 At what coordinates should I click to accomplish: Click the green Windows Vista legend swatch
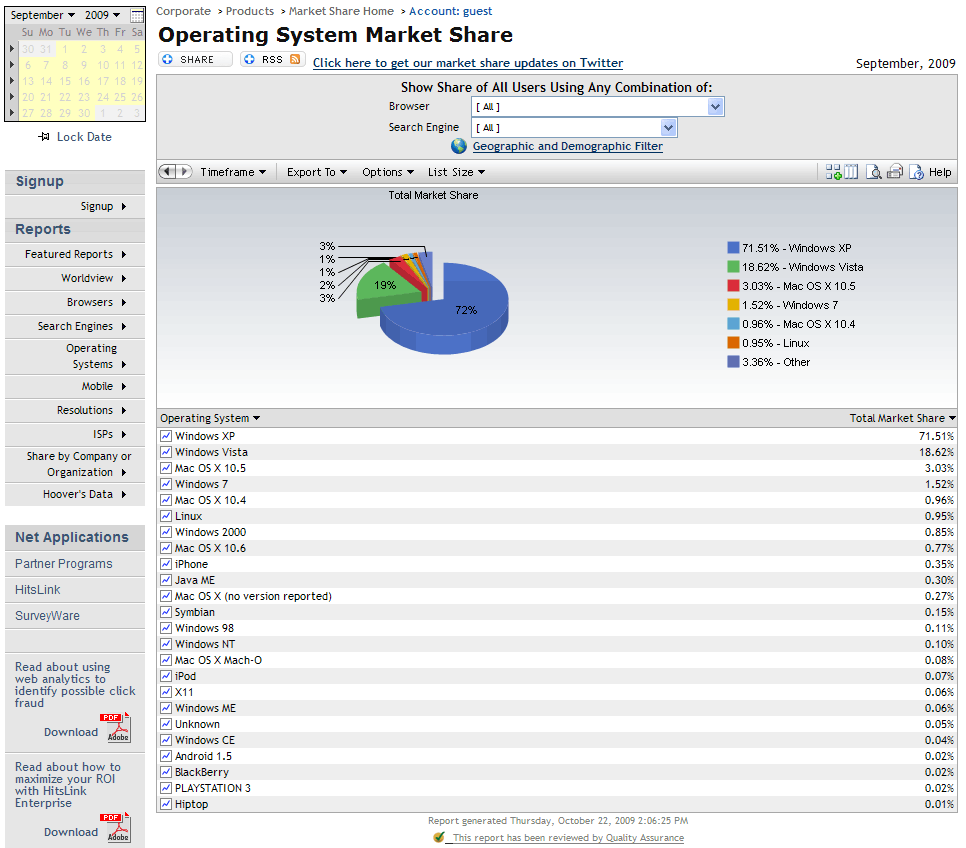[x=733, y=267]
